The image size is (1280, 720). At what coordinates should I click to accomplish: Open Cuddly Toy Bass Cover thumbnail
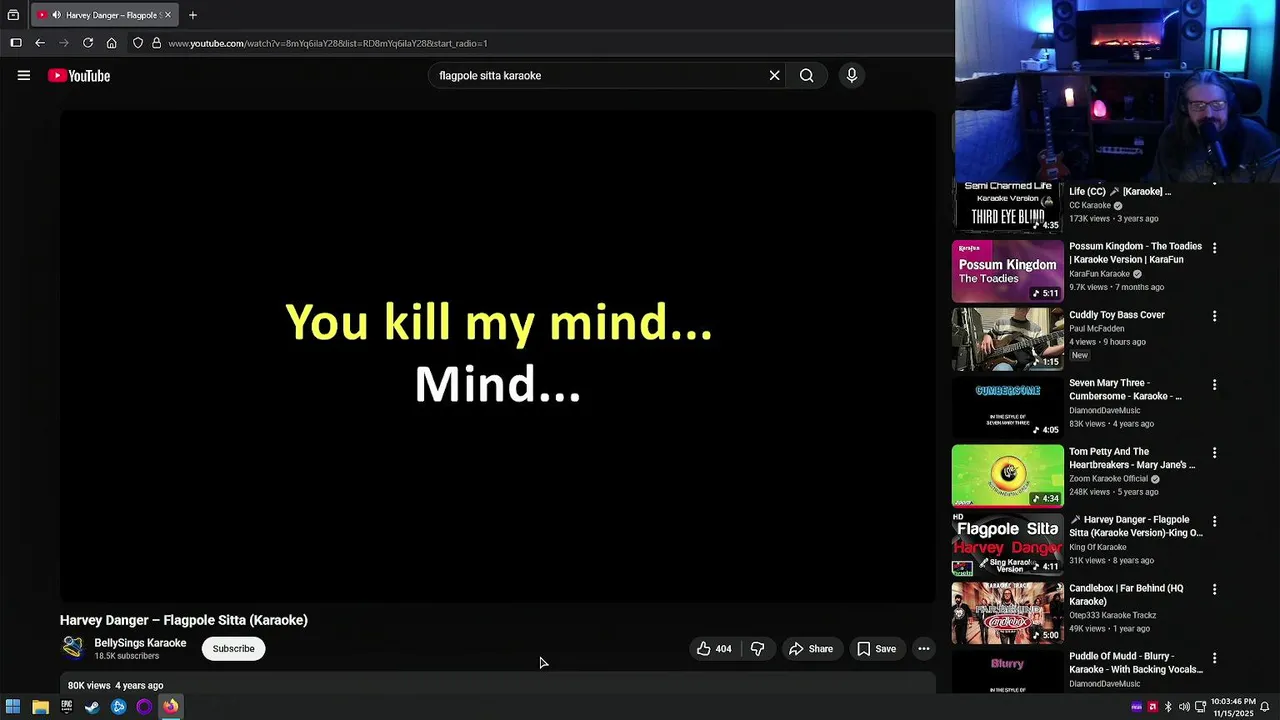pos(1008,340)
